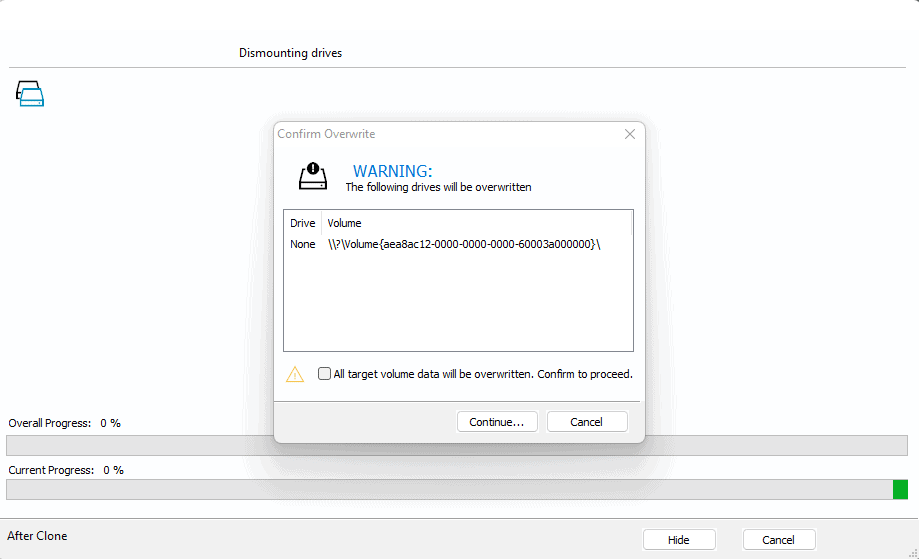
Task: Click the 'Overall Progress: 0 %' label
Action: pos(64,423)
